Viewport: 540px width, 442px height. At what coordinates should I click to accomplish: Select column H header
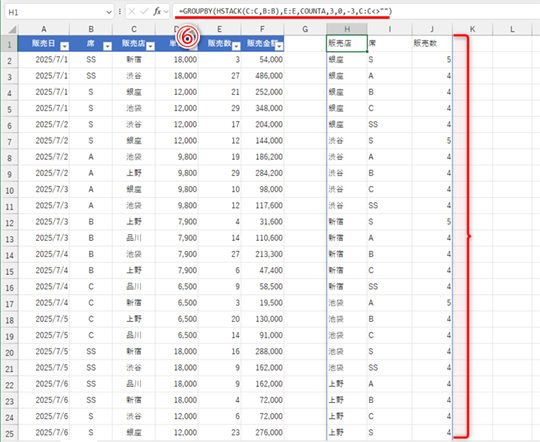347,29
